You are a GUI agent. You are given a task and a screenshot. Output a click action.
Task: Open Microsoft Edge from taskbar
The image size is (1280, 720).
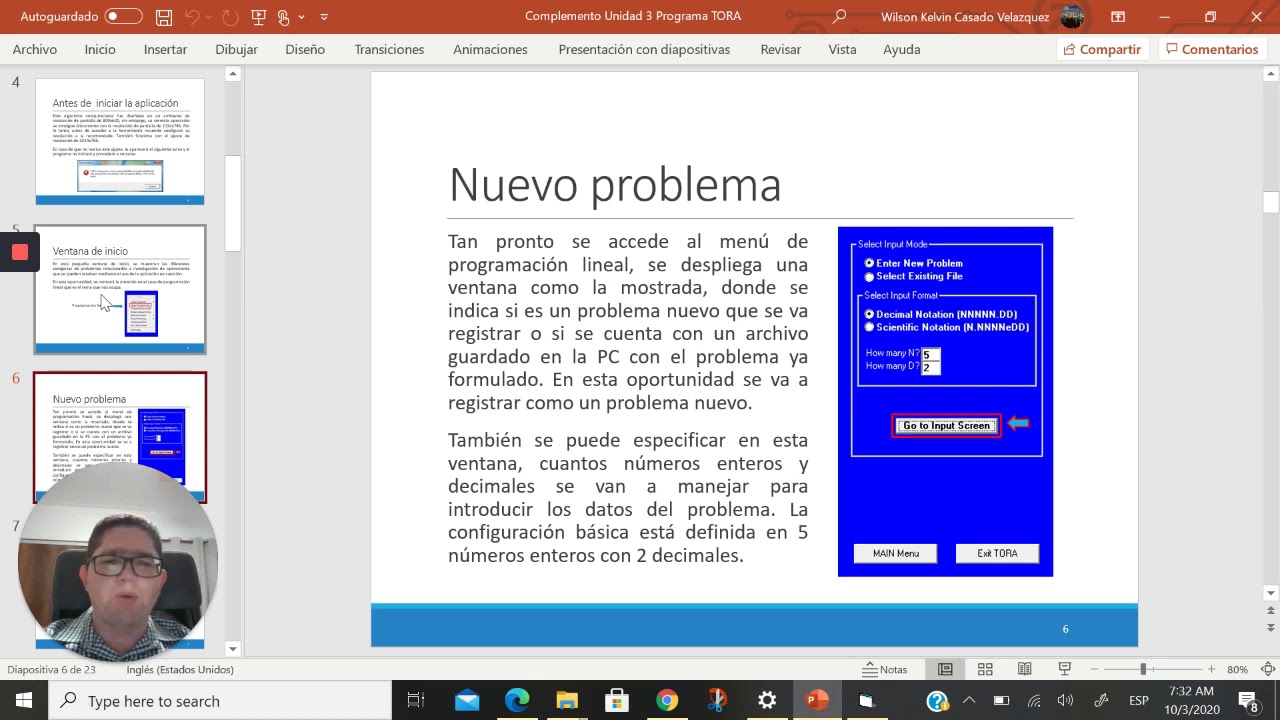[517, 700]
